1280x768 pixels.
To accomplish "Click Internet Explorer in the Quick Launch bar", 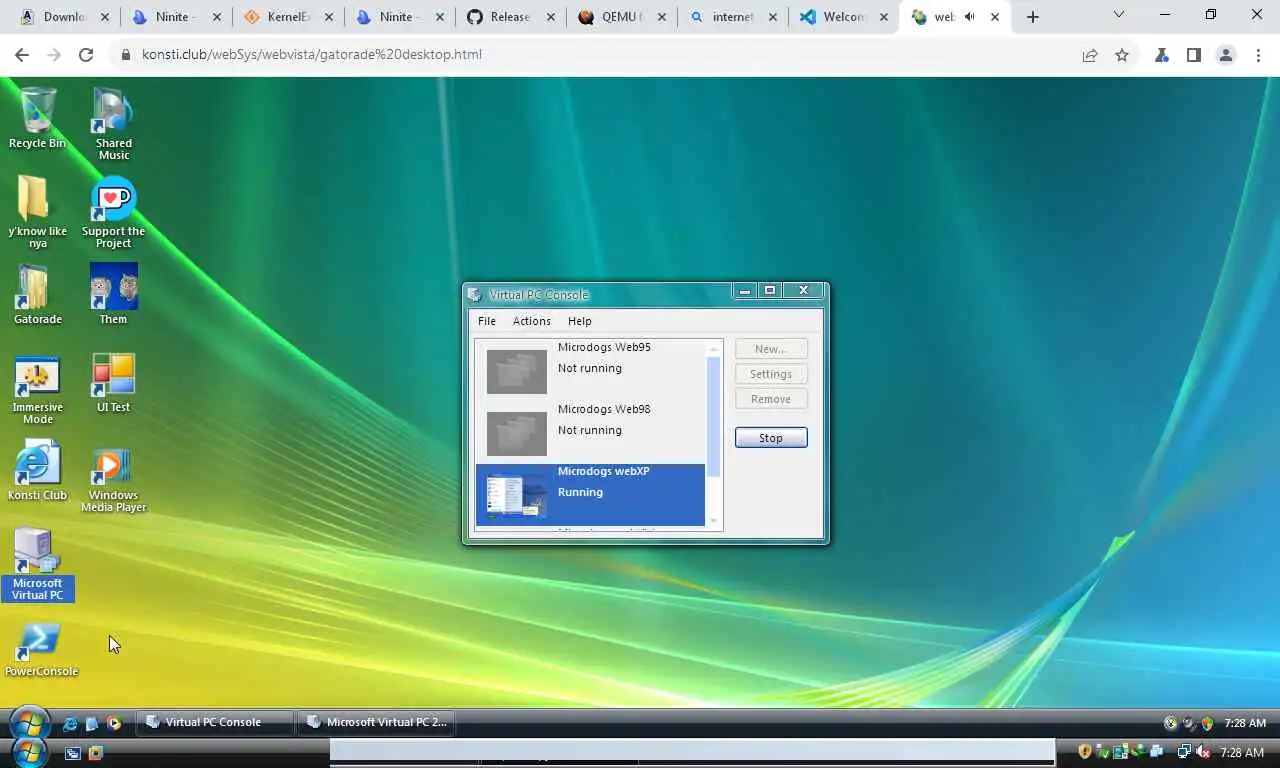I will pos(70,723).
